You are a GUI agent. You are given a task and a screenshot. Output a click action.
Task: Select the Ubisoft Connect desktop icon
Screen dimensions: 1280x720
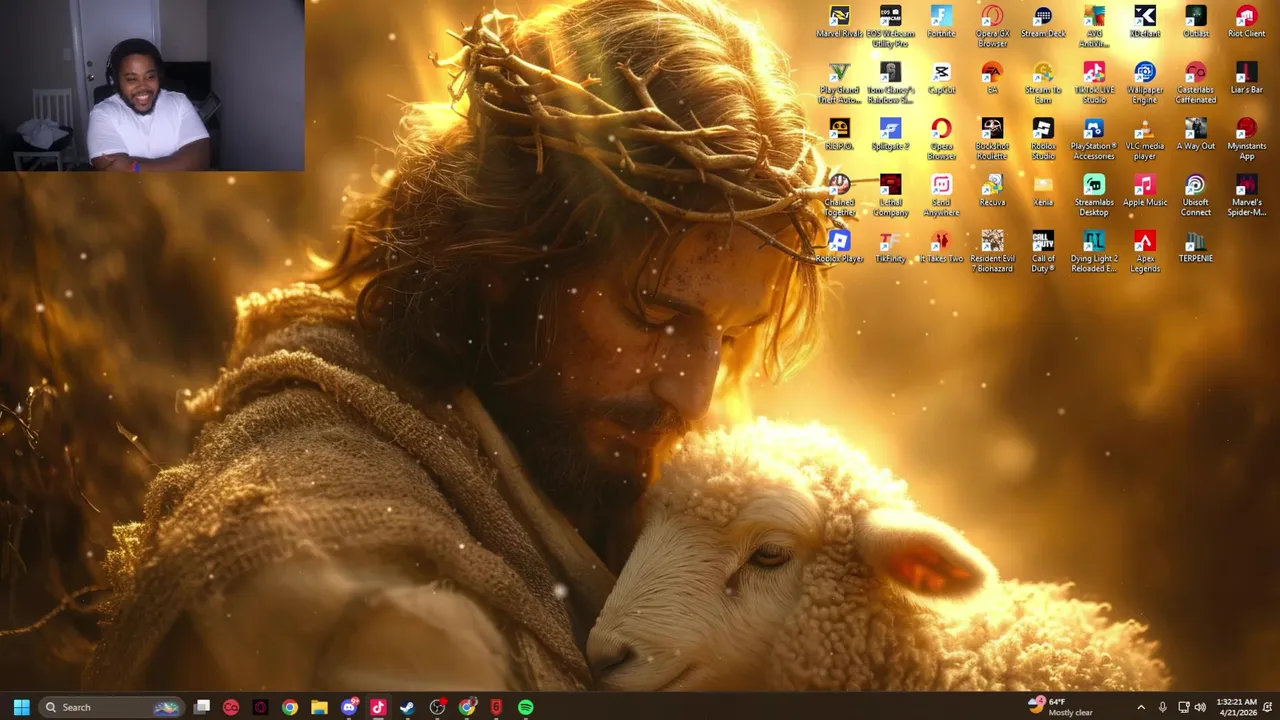[1196, 195]
